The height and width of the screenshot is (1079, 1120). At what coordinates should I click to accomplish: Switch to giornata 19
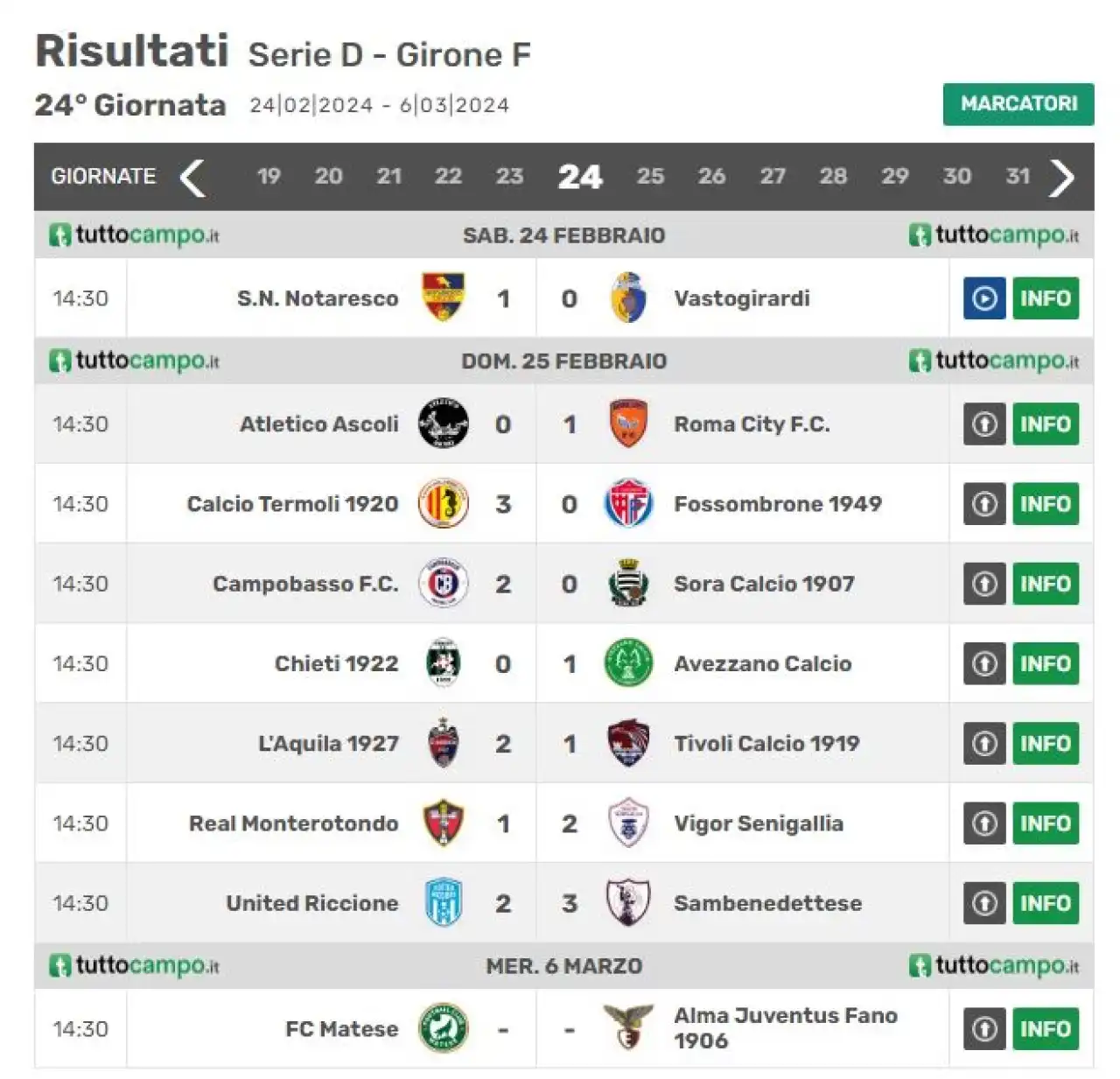pos(269,176)
